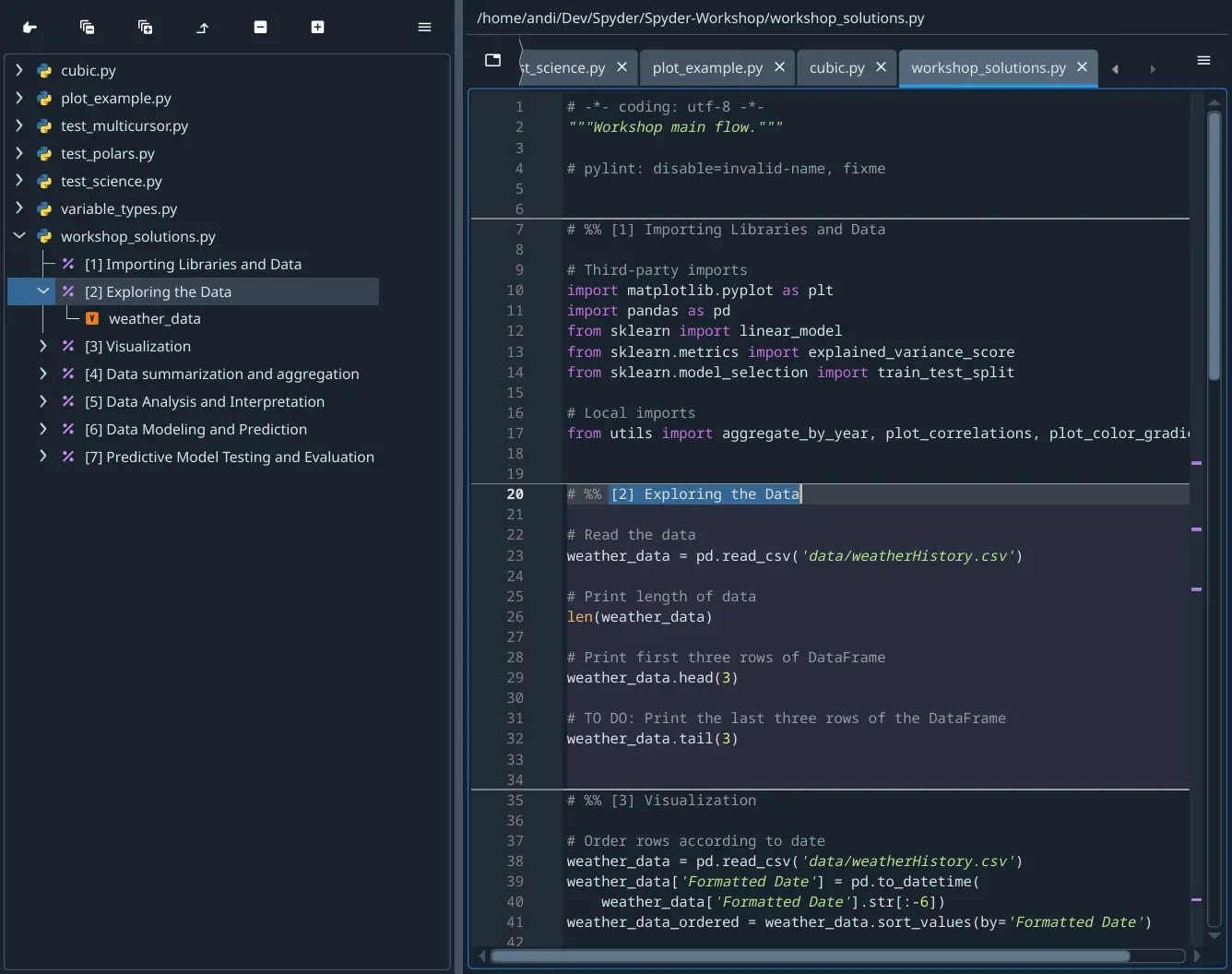
Task: Click the 'Go to parent item' arrow icon
Action: [202, 27]
